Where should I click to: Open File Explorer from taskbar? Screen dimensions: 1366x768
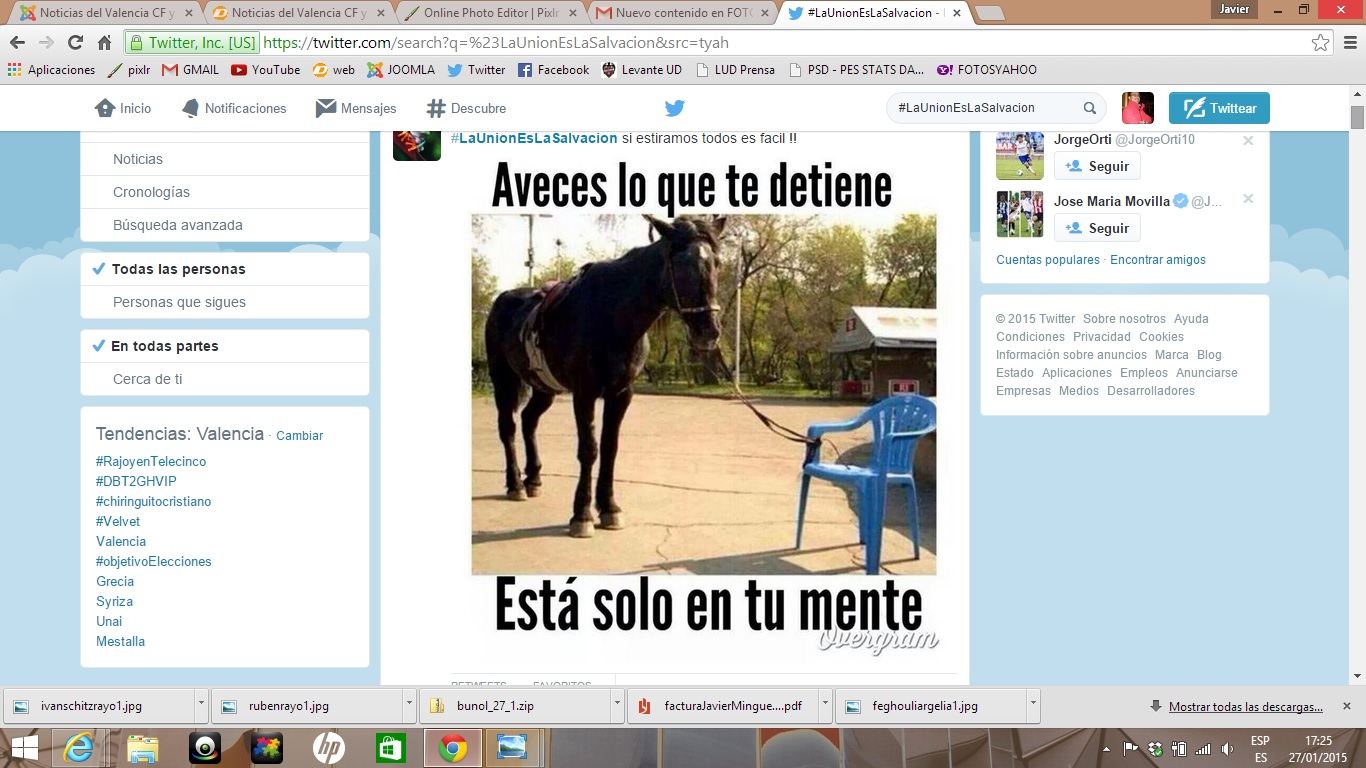coord(143,748)
